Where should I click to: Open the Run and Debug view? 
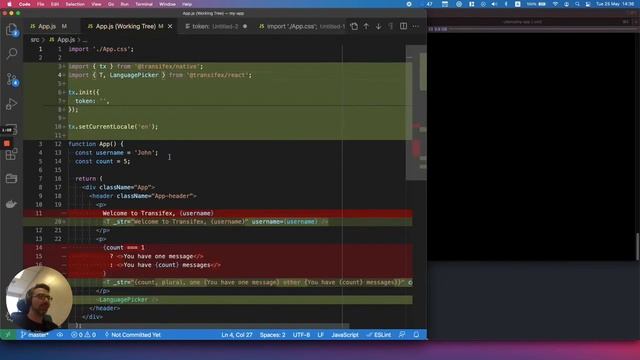point(11,104)
